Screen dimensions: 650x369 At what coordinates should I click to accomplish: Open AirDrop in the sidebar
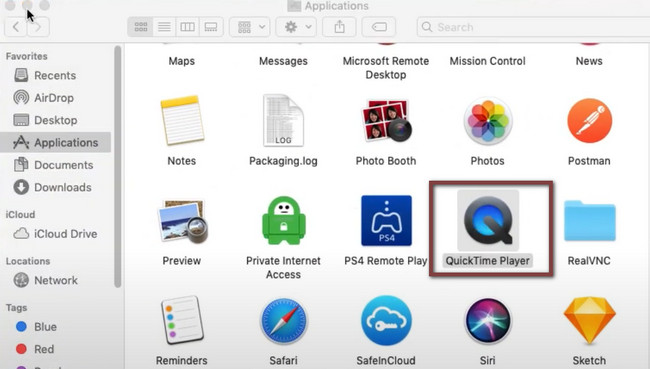(x=55, y=98)
